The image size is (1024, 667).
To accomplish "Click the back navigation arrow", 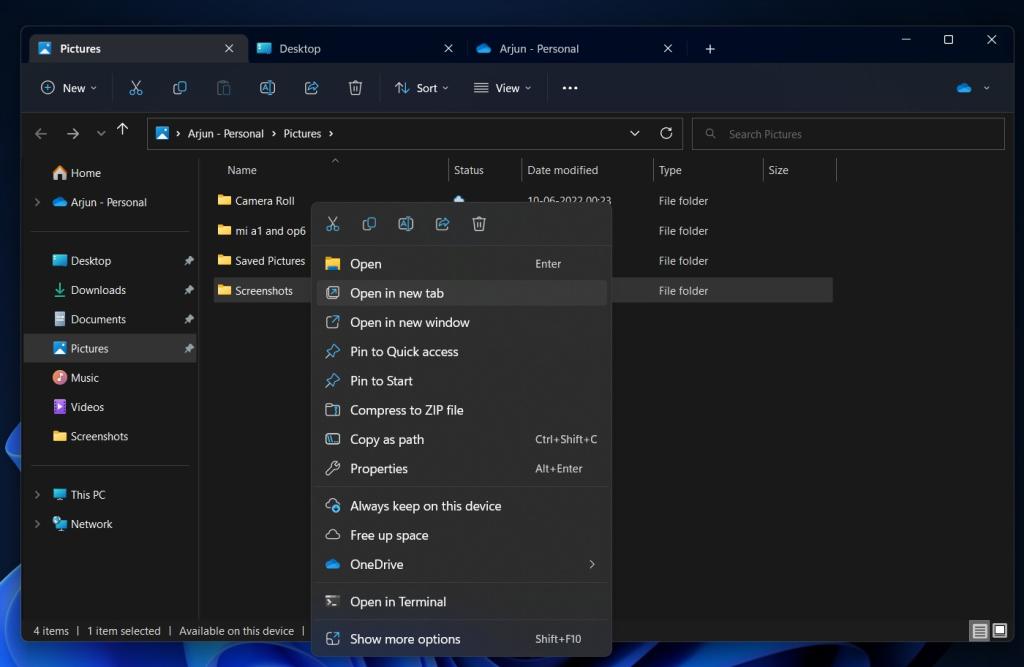I will pyautogui.click(x=40, y=133).
